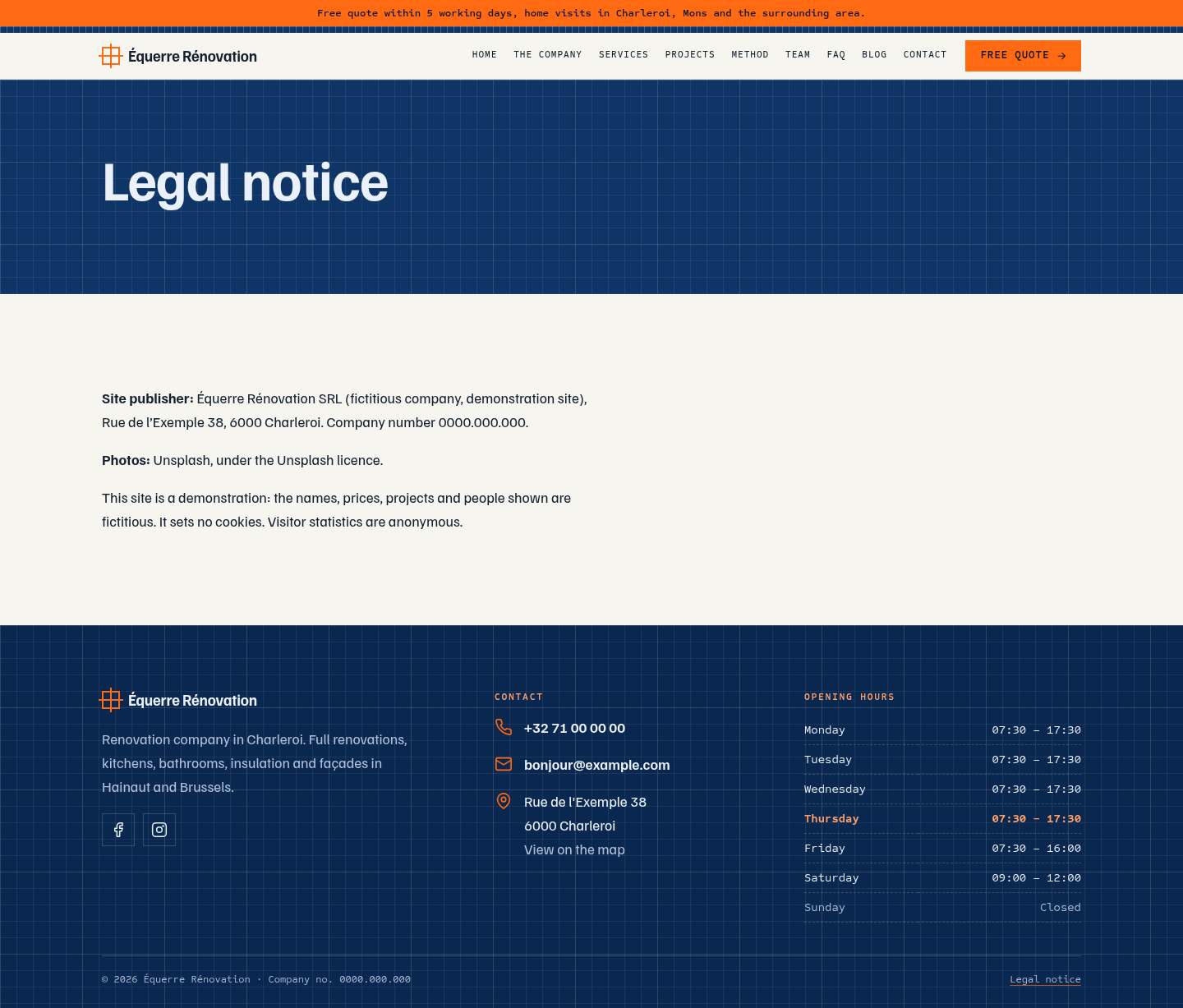Go to the Home page
The image size is (1183, 1008).
coord(485,55)
